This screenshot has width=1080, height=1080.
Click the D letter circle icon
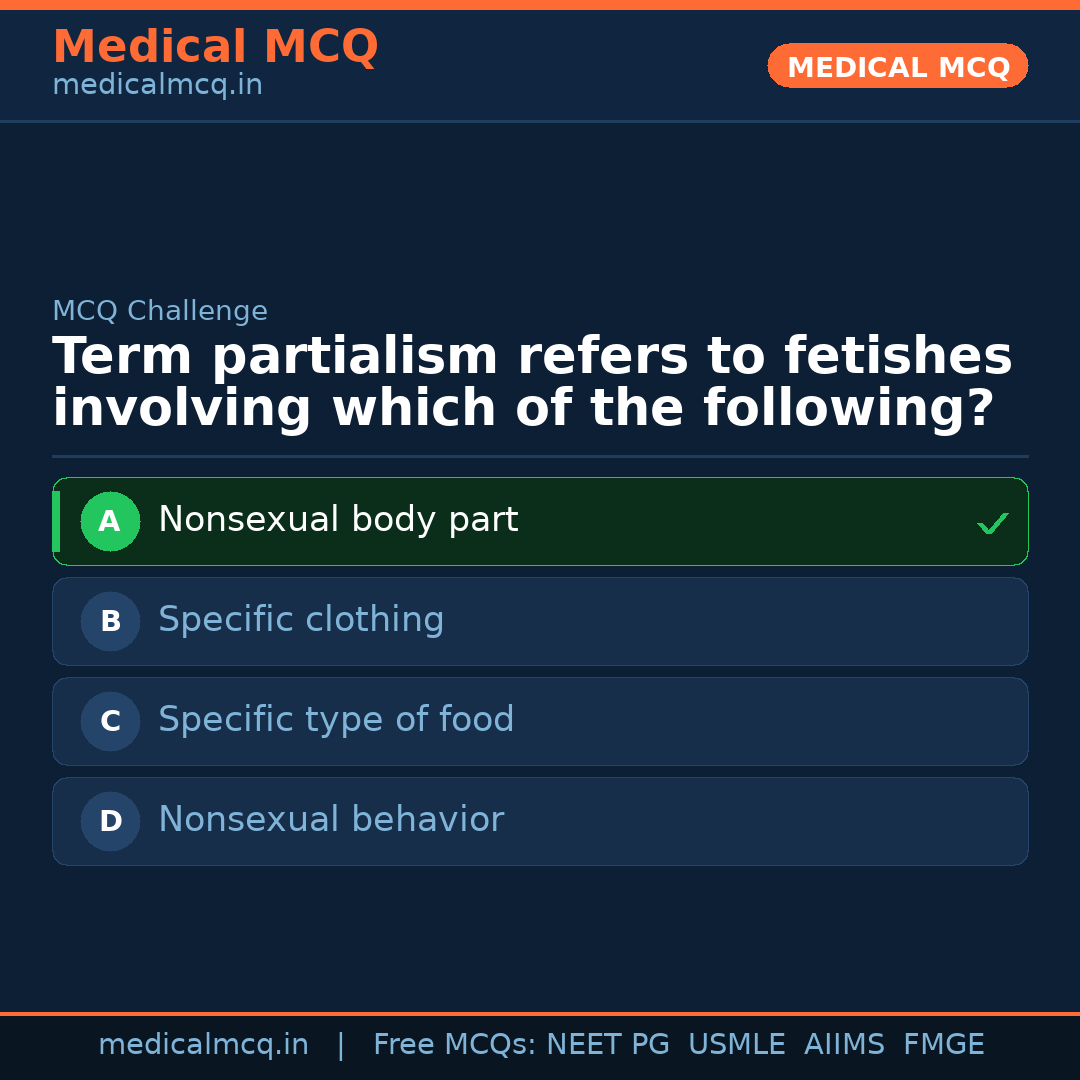point(110,821)
